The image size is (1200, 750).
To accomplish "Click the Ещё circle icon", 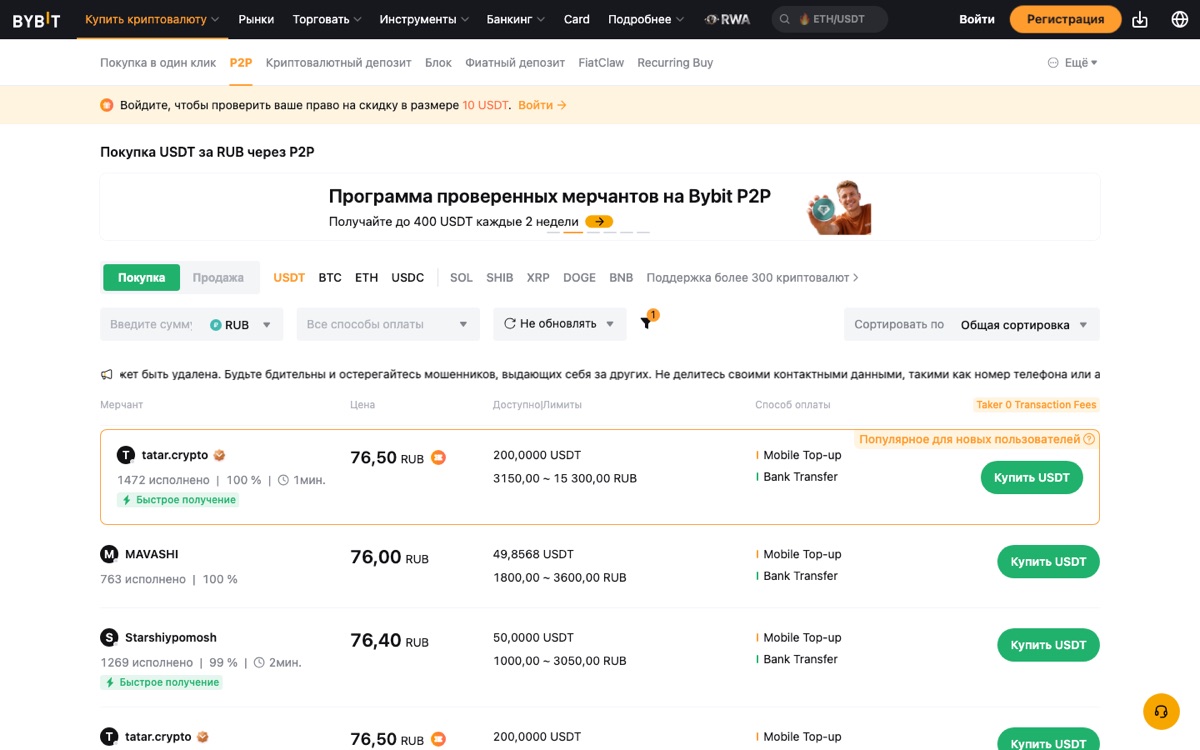I will tap(1053, 63).
